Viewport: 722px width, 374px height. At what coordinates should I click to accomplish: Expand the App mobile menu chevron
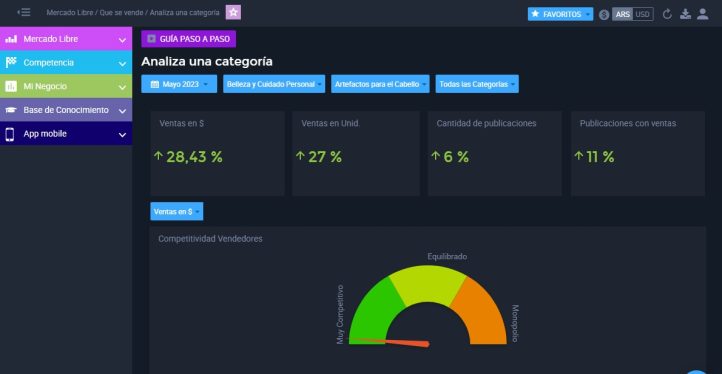pos(122,134)
